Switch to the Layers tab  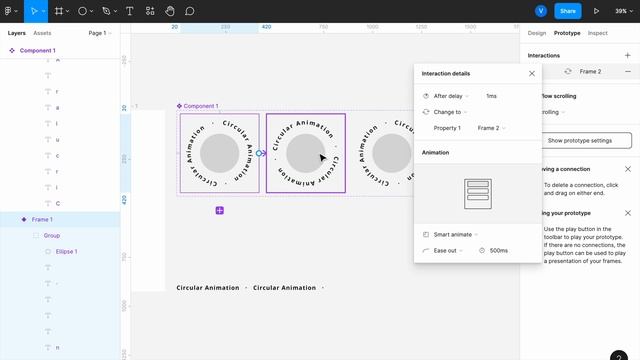(x=17, y=33)
